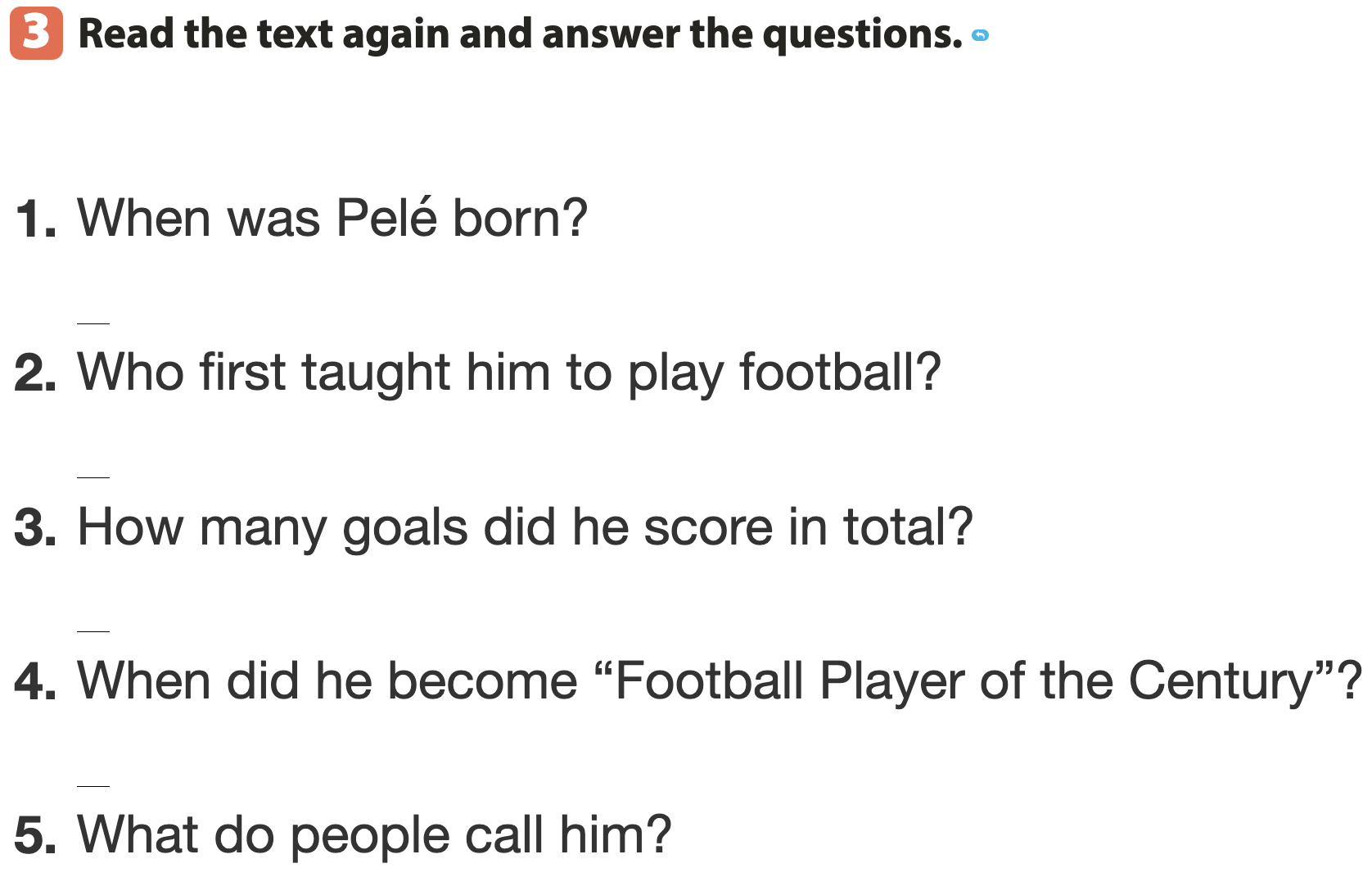Click the answer blank below question 4
The image size is (1372, 886).
click(x=93, y=785)
